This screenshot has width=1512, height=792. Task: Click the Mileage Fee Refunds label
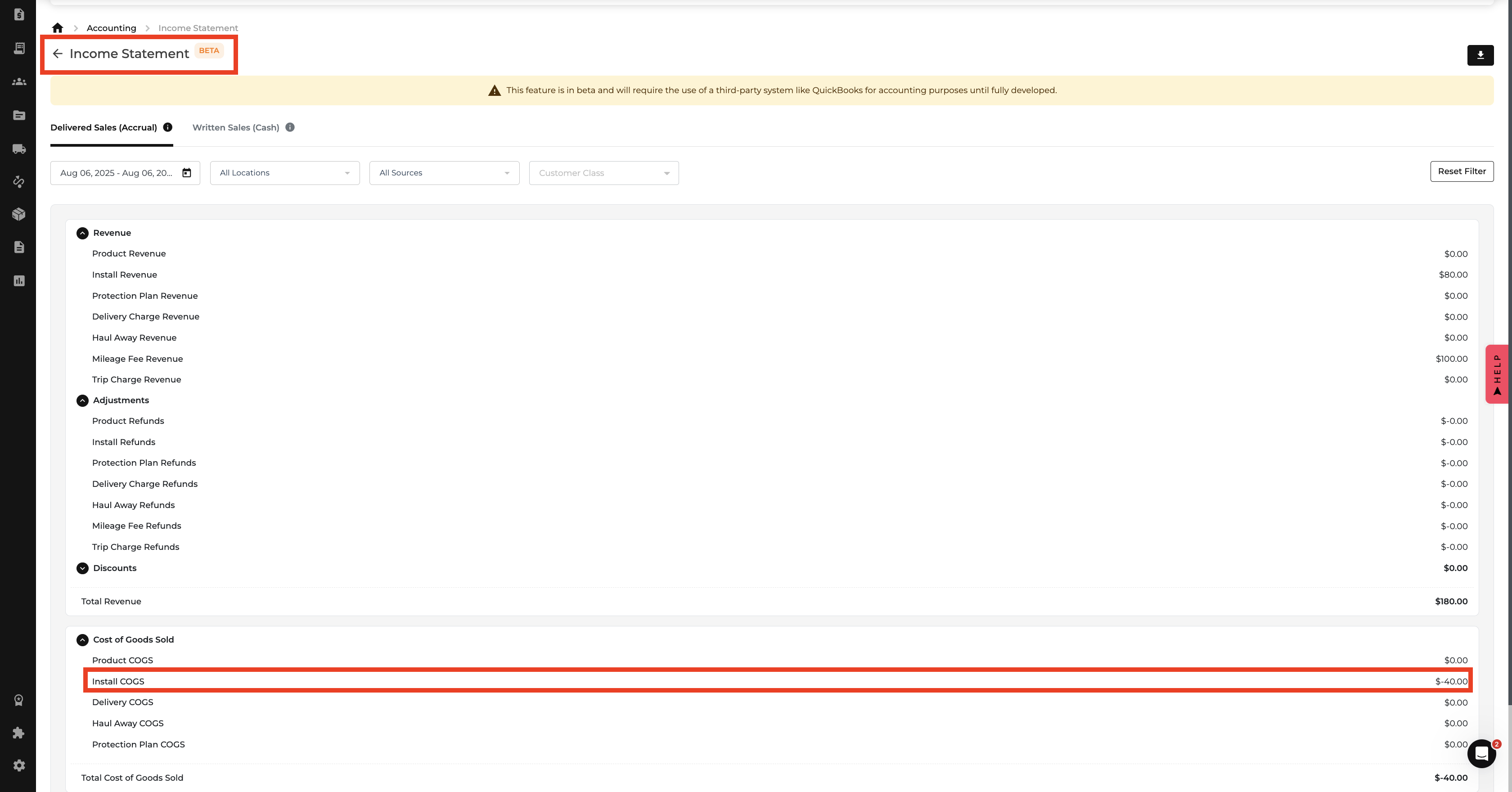tap(136, 526)
